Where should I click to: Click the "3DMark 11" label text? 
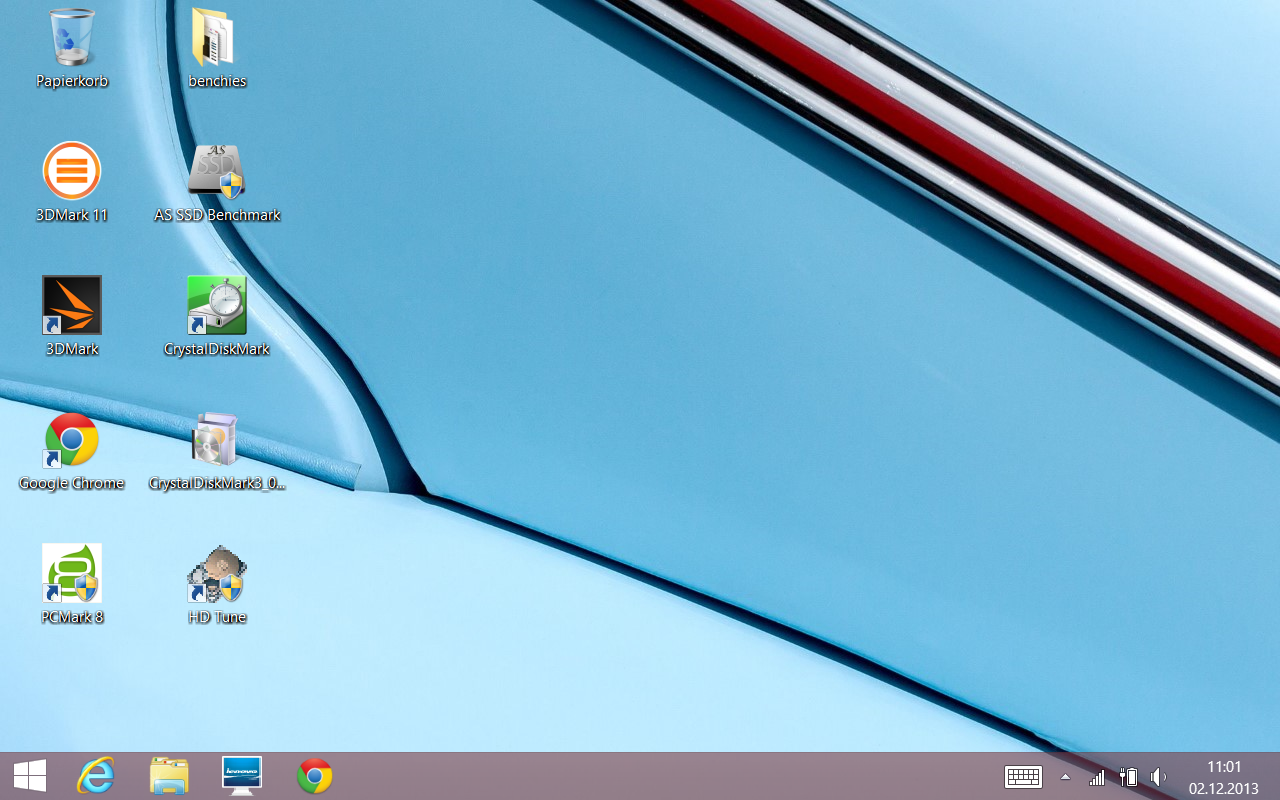72,215
